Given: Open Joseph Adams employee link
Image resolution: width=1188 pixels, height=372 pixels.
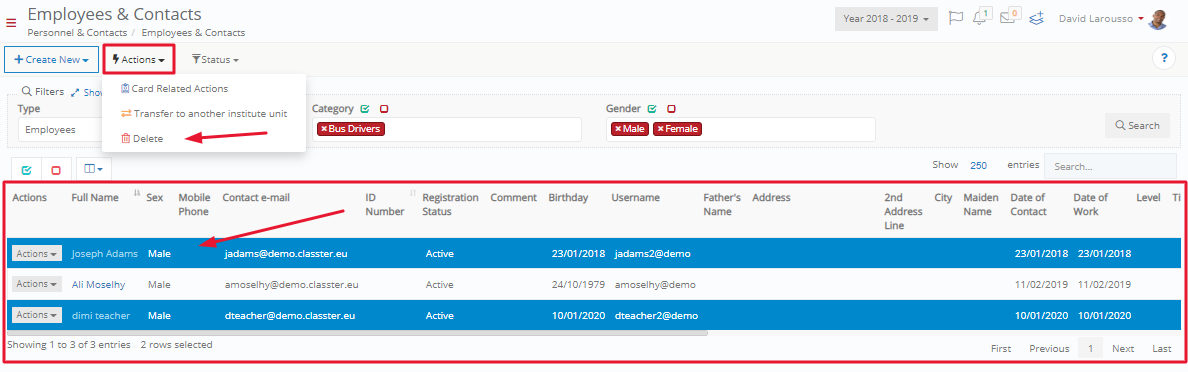Looking at the screenshot, I should 105,254.
